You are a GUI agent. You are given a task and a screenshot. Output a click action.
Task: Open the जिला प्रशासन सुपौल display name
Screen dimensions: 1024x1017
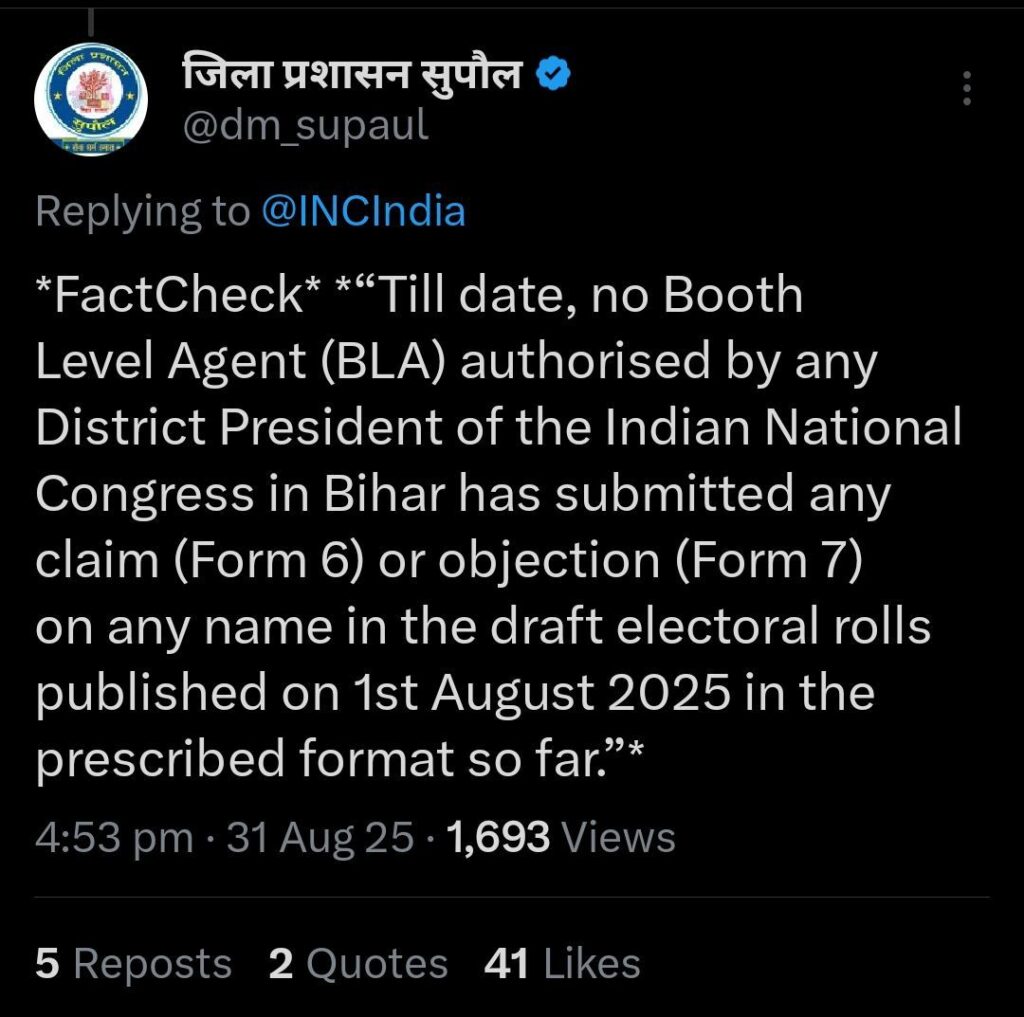click(352, 73)
